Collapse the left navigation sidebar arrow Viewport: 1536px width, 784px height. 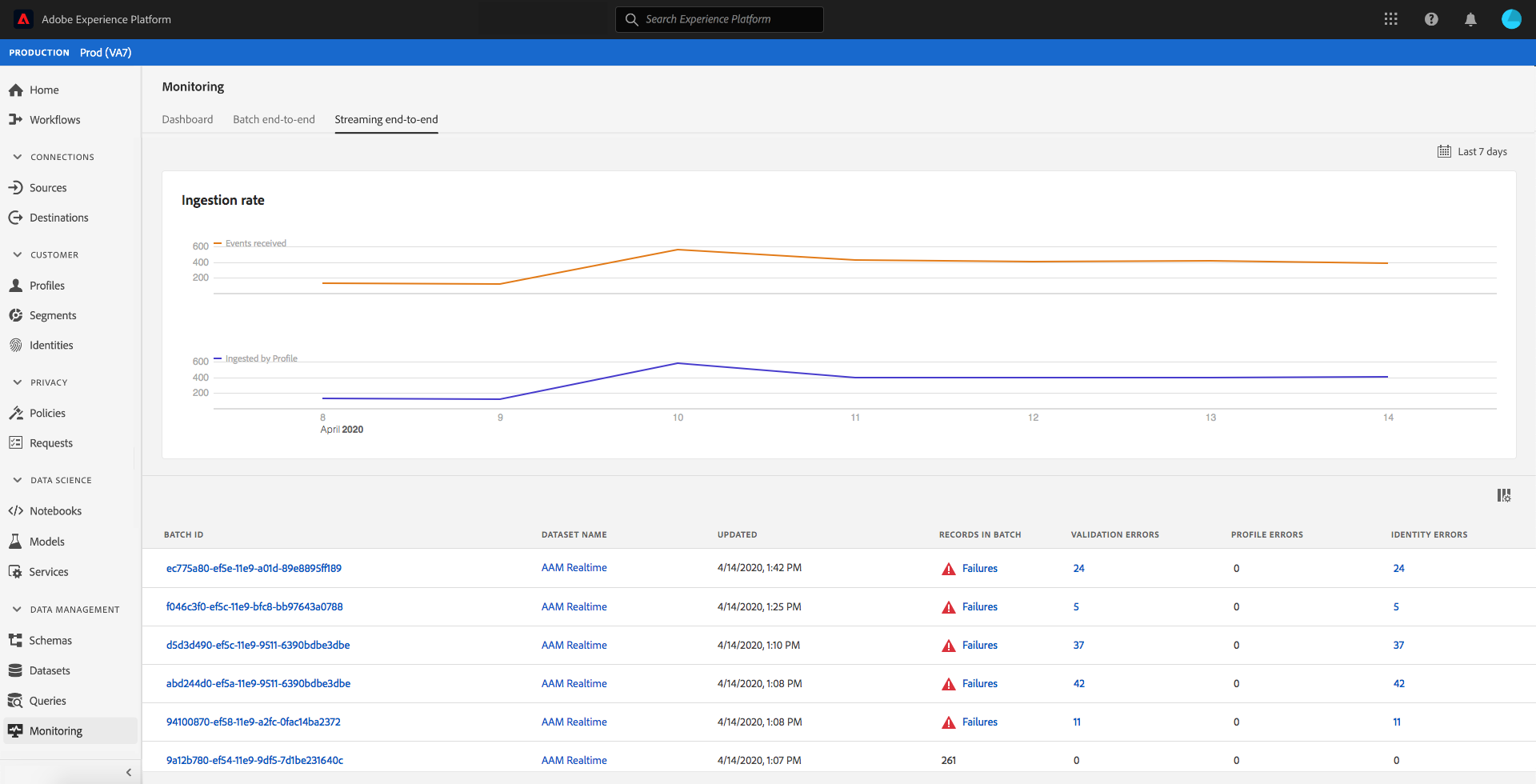click(x=129, y=772)
